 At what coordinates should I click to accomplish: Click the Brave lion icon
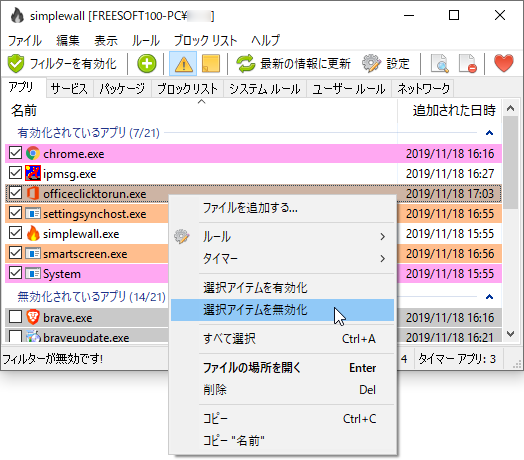33,317
